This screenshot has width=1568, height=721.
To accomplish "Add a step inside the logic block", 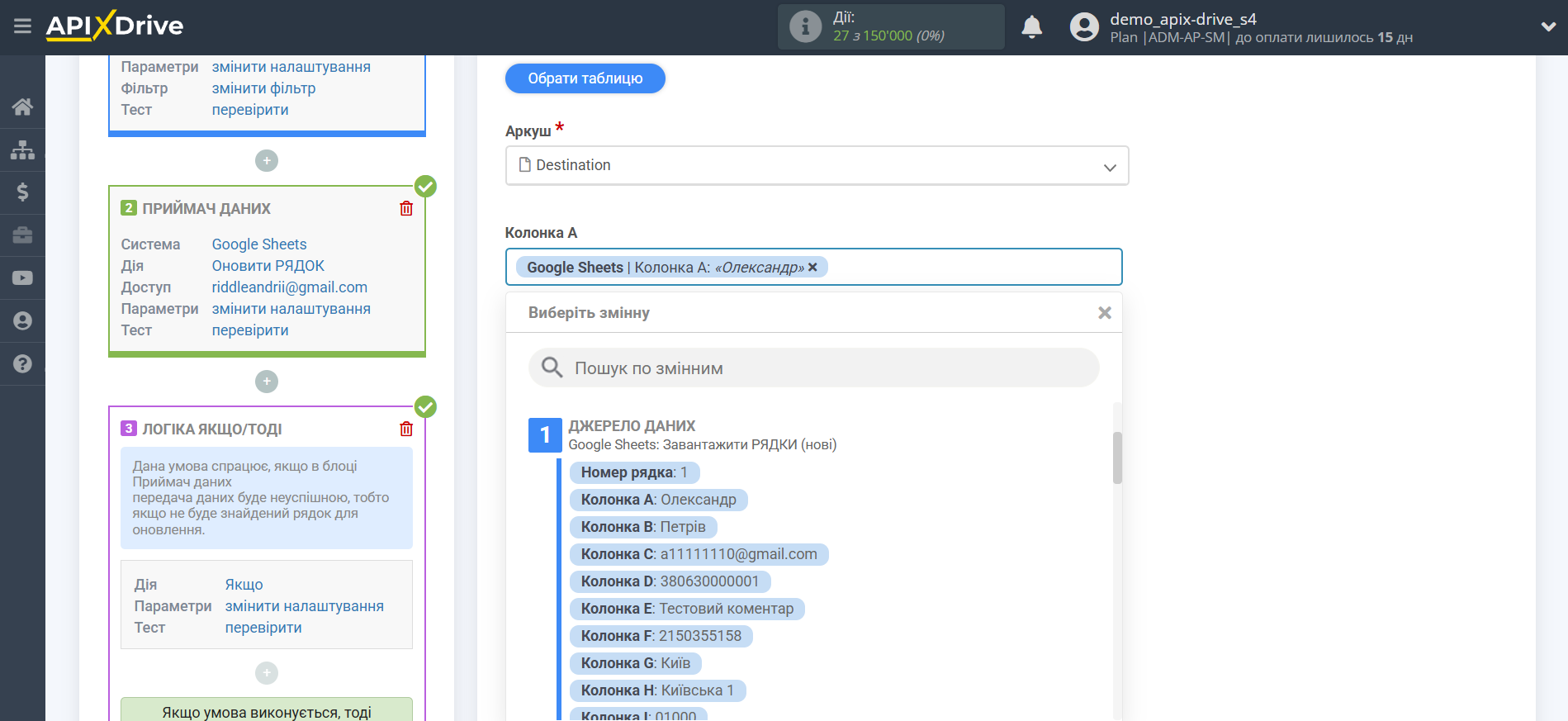I will [267, 672].
